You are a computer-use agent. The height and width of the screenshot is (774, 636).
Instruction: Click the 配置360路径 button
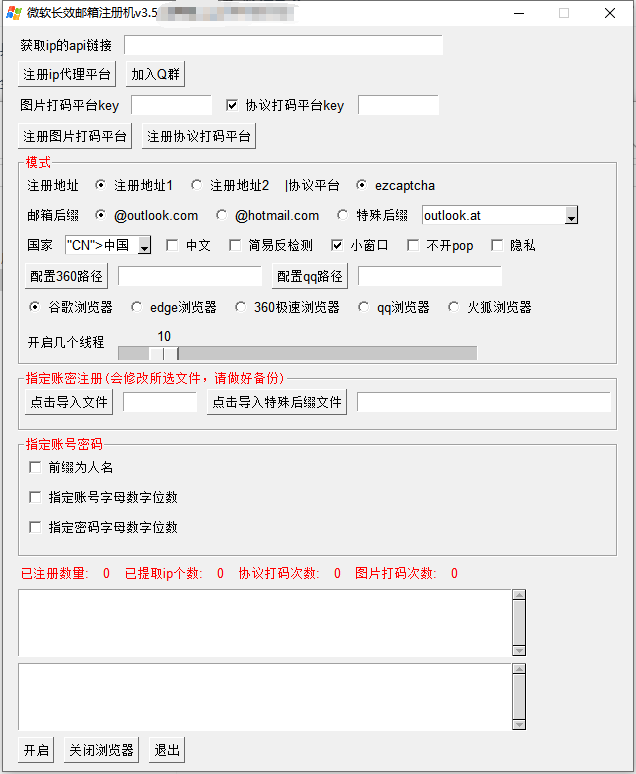point(66,276)
